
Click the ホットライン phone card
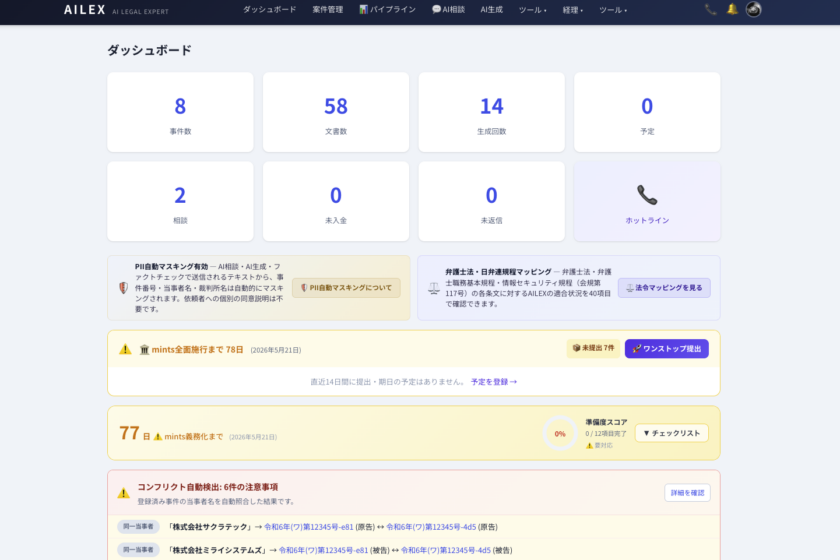647,201
